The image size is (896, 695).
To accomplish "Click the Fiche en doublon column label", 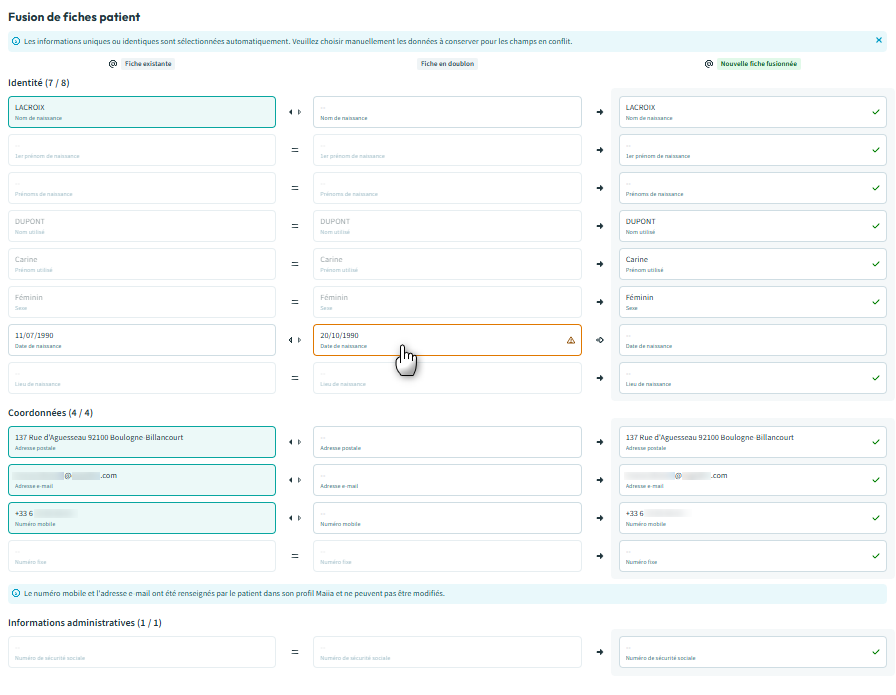I will (447, 63).
